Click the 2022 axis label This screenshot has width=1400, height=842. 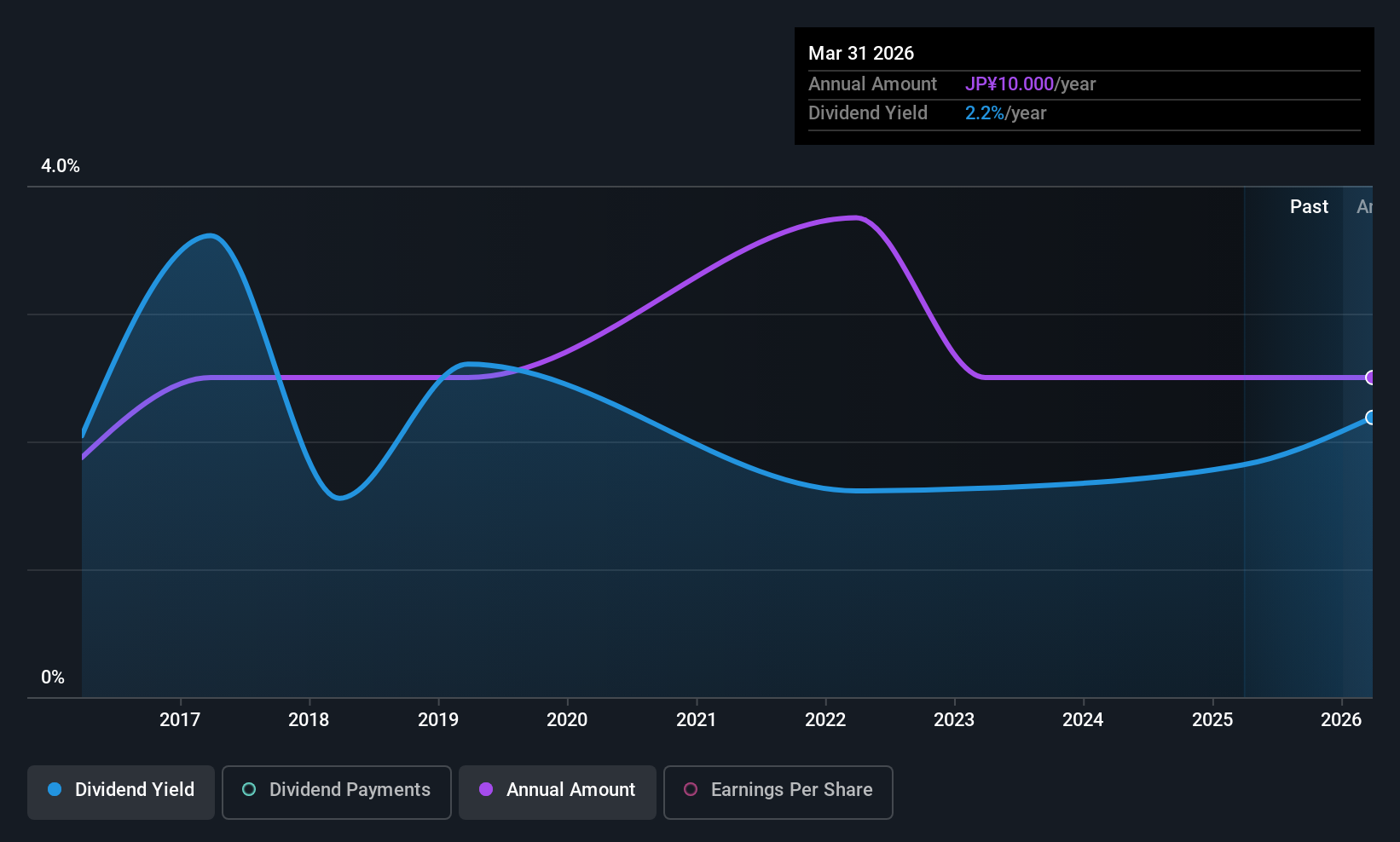[825, 720]
